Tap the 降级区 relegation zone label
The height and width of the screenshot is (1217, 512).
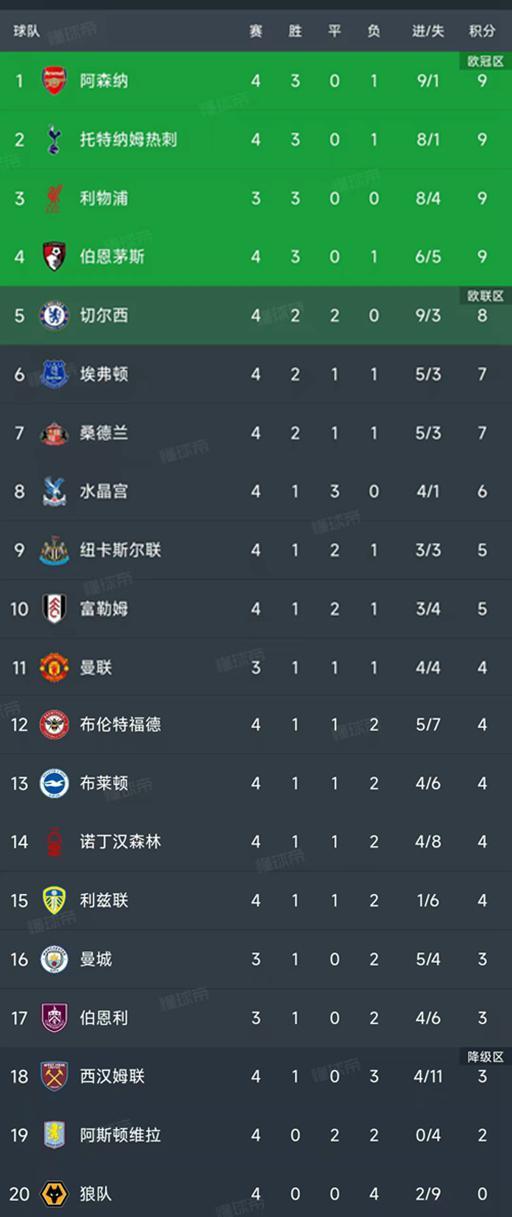point(486,1057)
